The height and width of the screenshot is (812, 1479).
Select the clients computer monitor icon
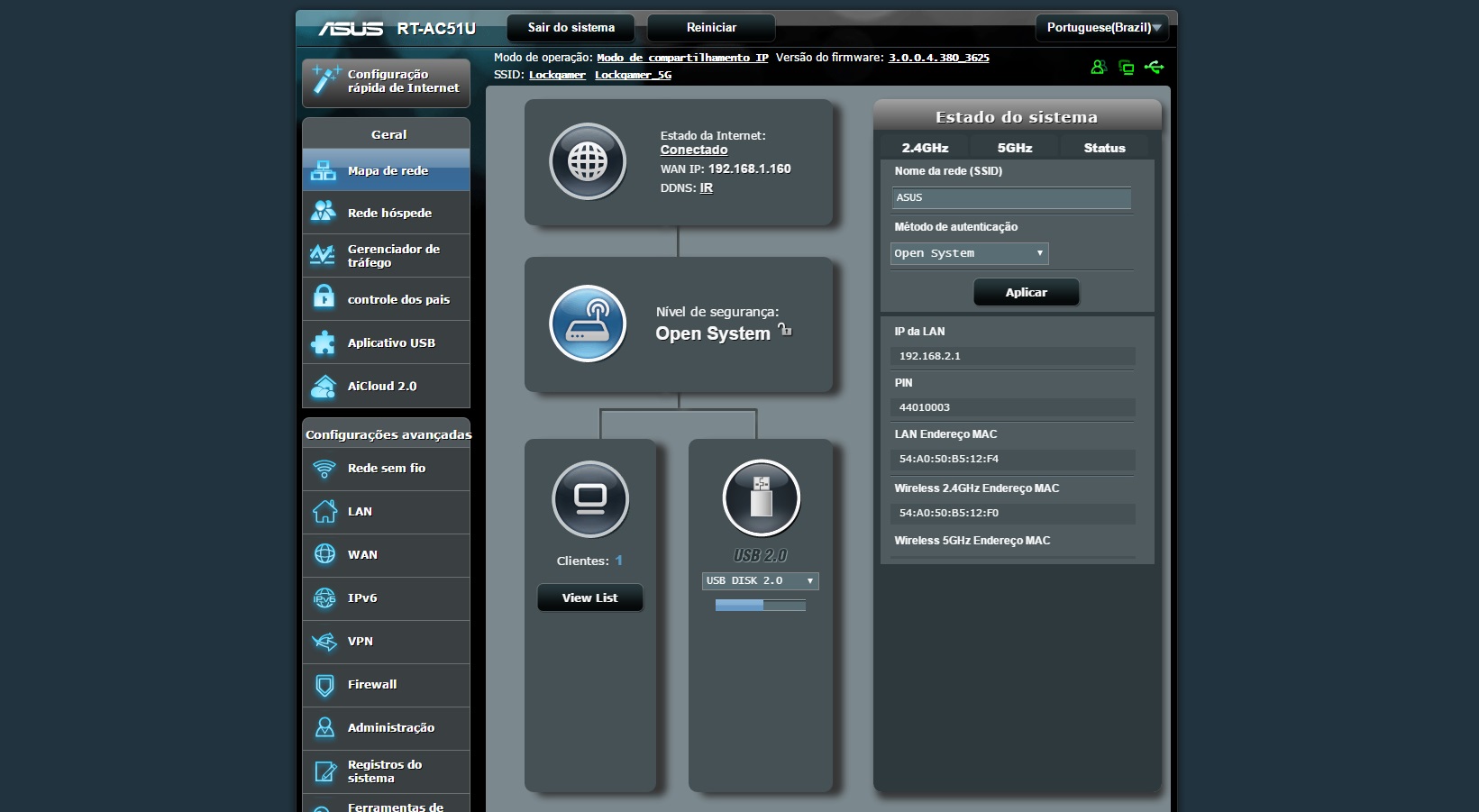(x=589, y=499)
